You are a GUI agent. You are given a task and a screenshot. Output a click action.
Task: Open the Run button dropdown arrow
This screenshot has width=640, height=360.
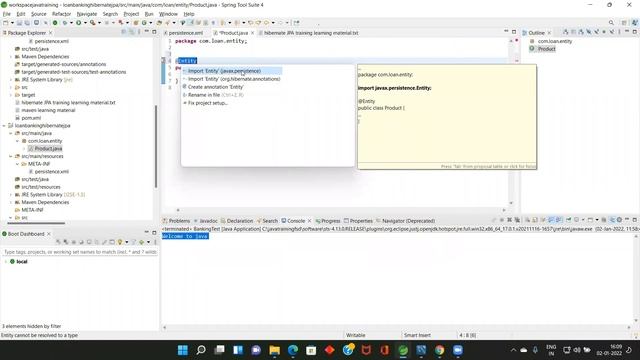tap(85, 23)
